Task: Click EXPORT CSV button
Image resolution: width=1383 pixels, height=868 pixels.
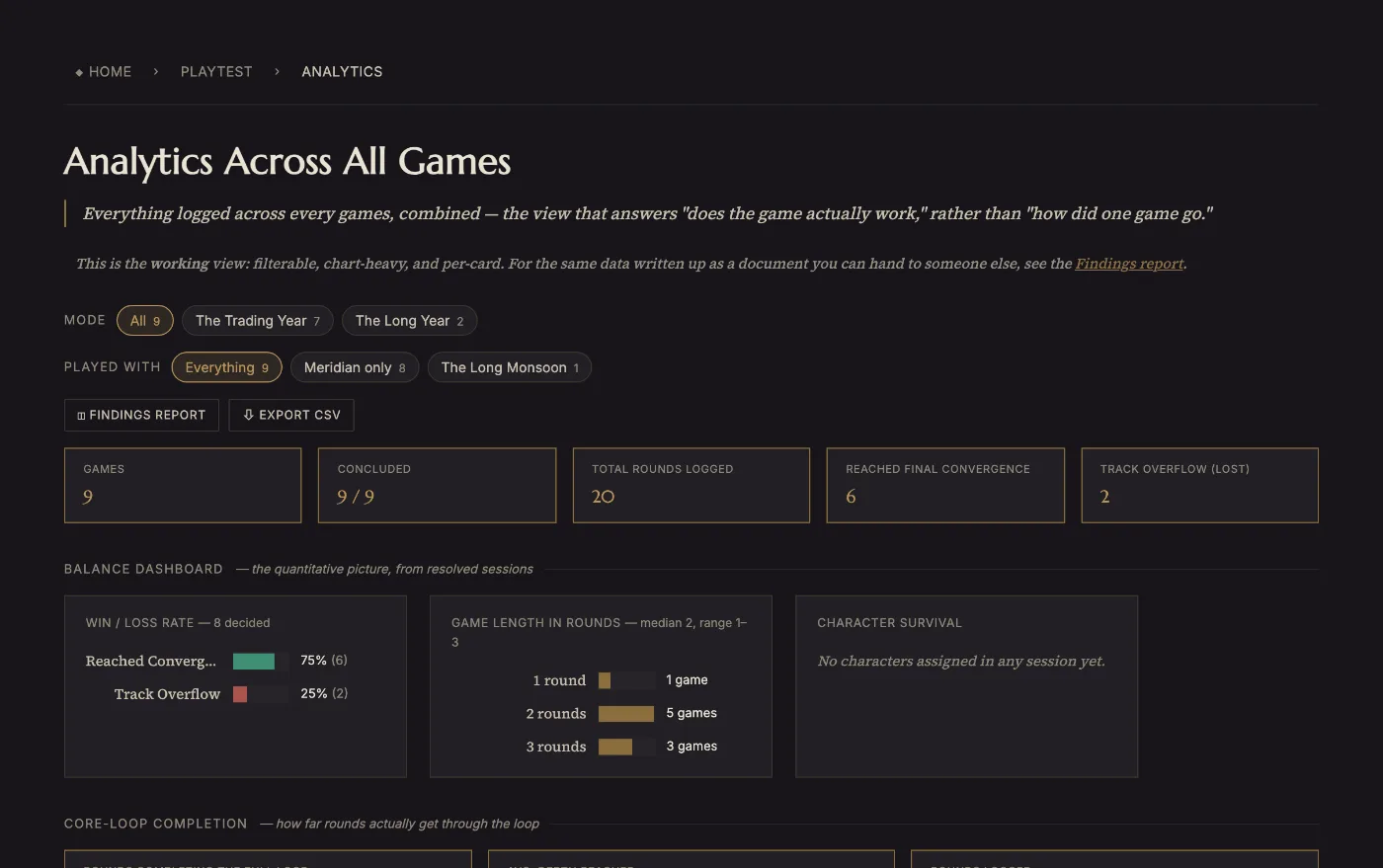Action: pyautogui.click(x=291, y=415)
